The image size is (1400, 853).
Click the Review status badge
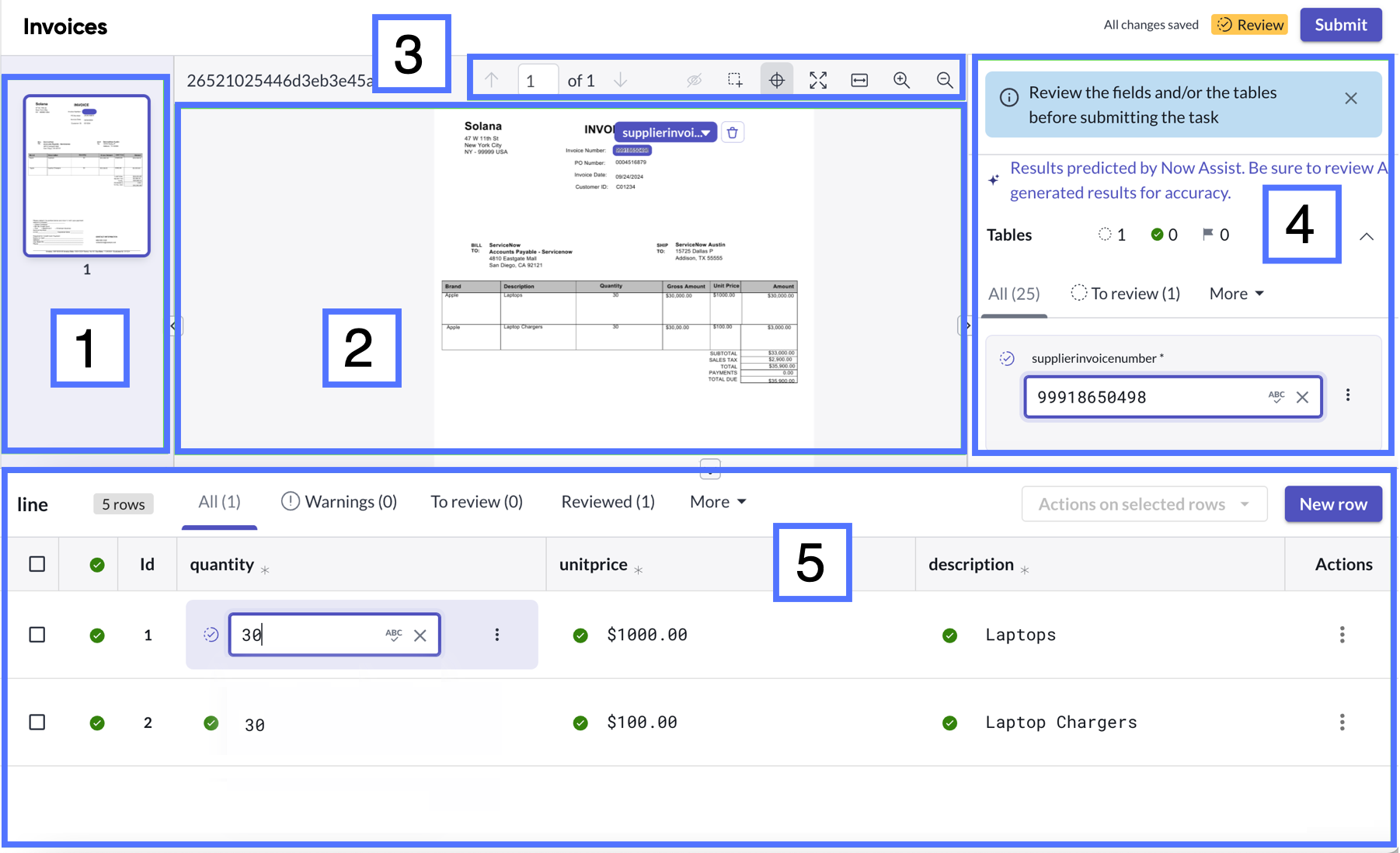(1249, 25)
